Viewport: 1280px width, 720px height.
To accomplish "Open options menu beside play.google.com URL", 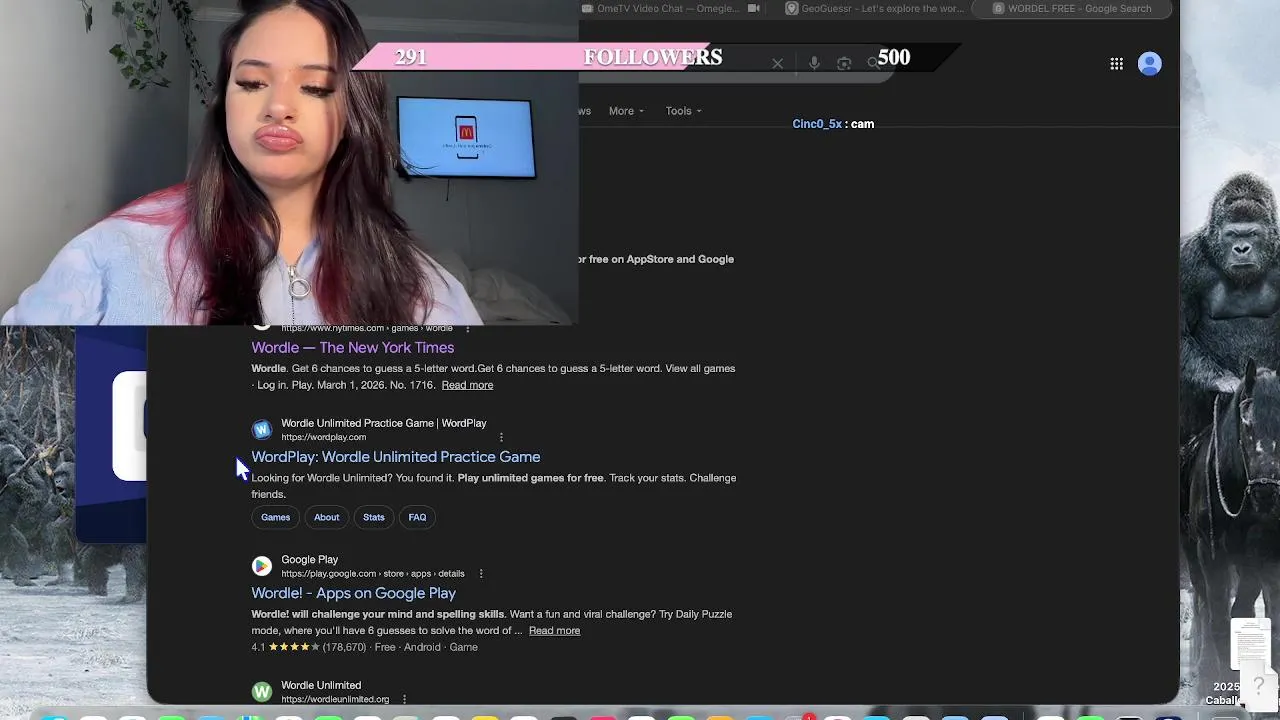I will point(481,574).
